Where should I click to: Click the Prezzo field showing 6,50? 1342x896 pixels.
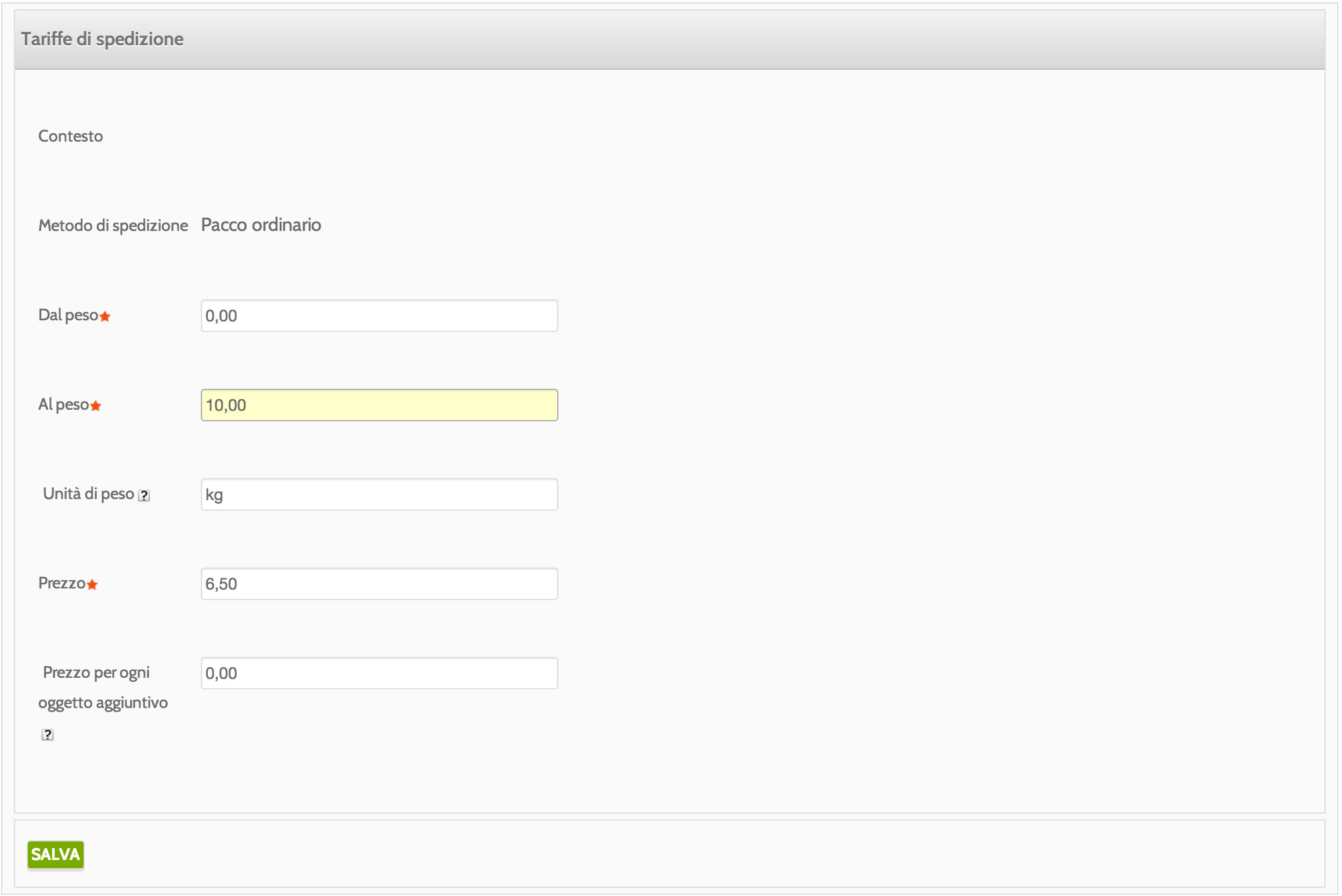tap(378, 584)
